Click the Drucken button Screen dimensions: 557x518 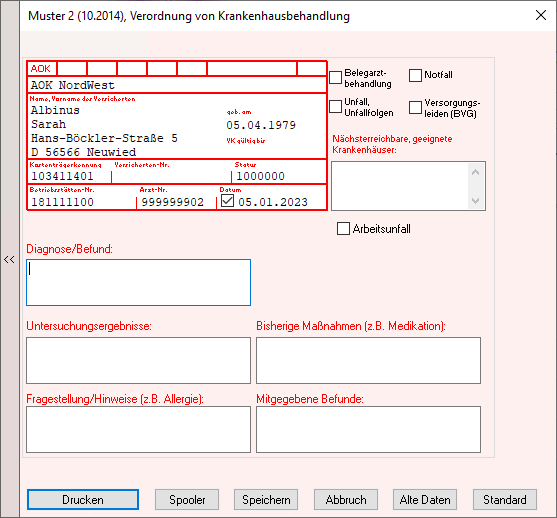[83, 500]
